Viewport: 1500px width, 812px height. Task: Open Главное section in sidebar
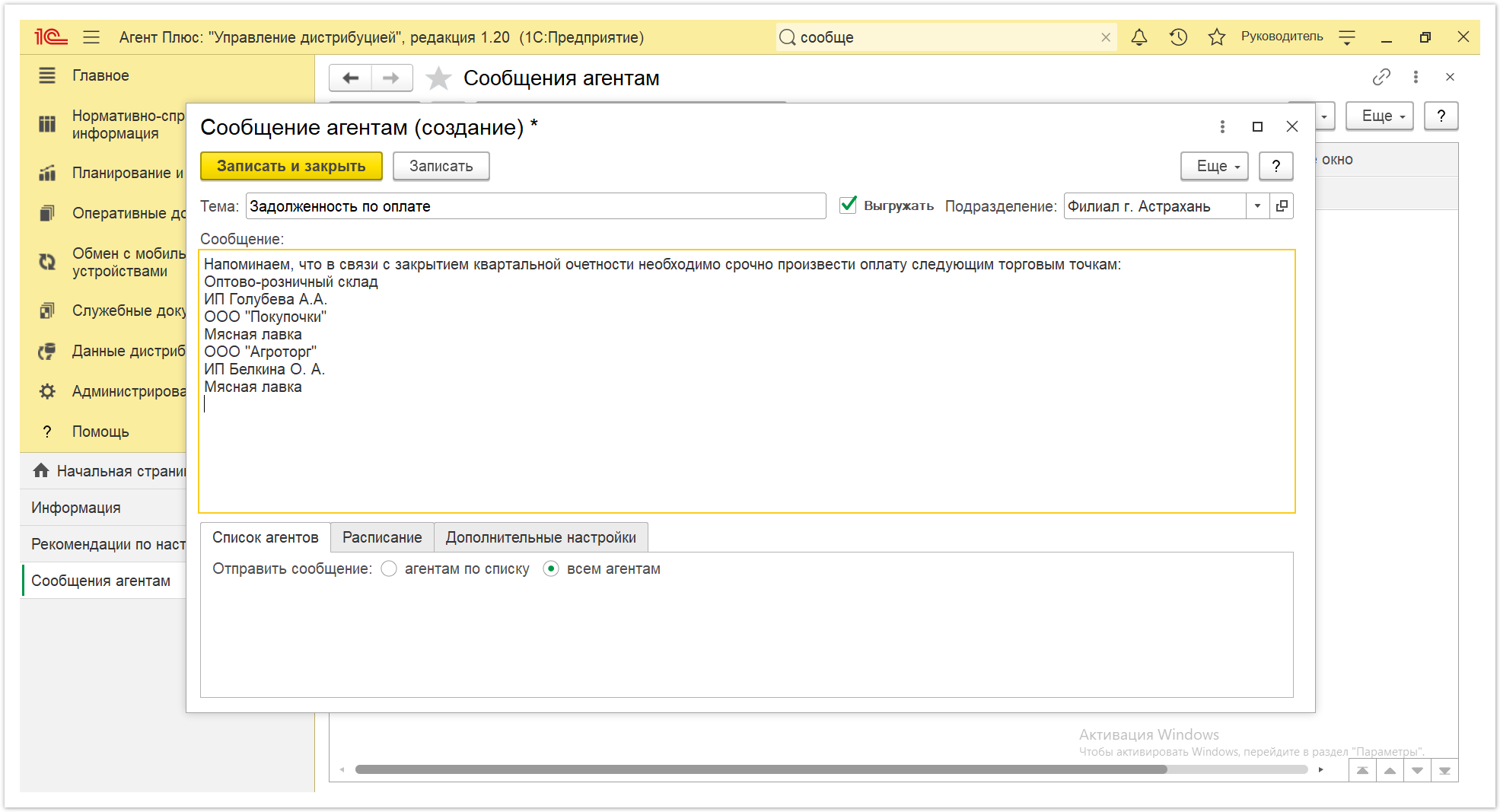[101, 75]
